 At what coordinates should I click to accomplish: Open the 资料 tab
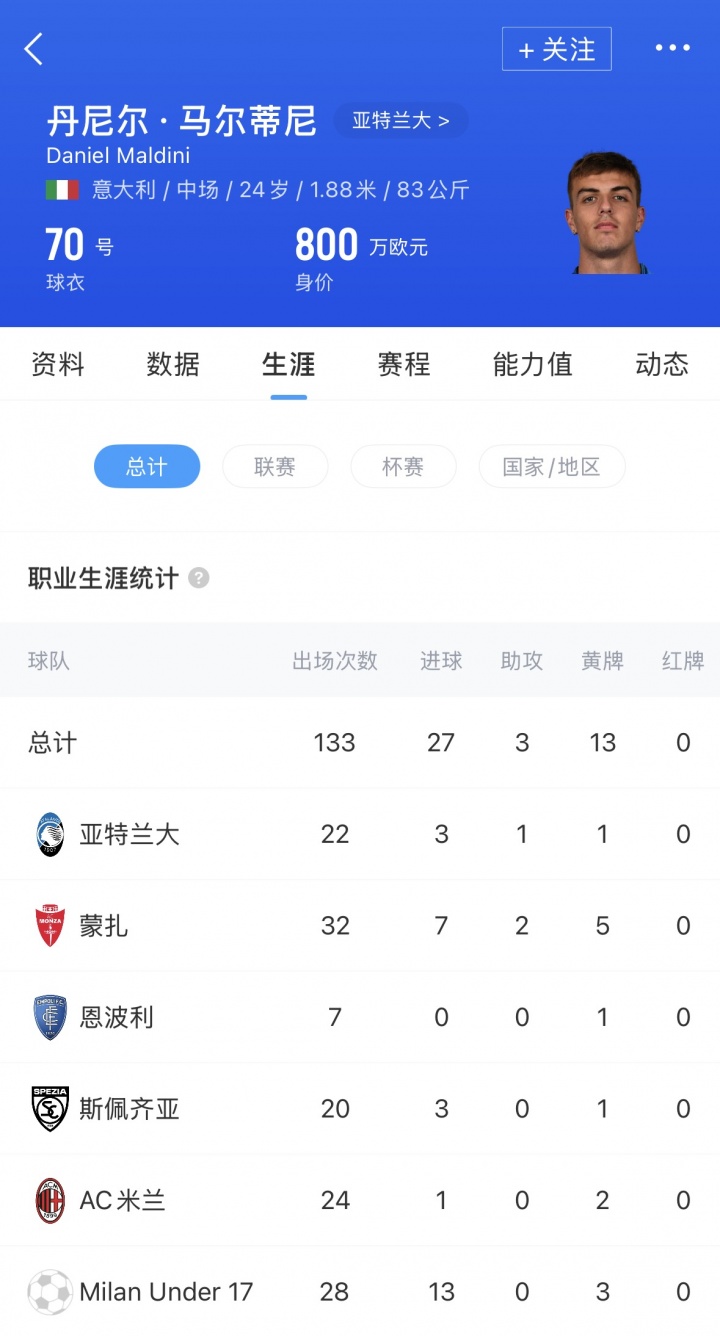pyautogui.click(x=58, y=364)
